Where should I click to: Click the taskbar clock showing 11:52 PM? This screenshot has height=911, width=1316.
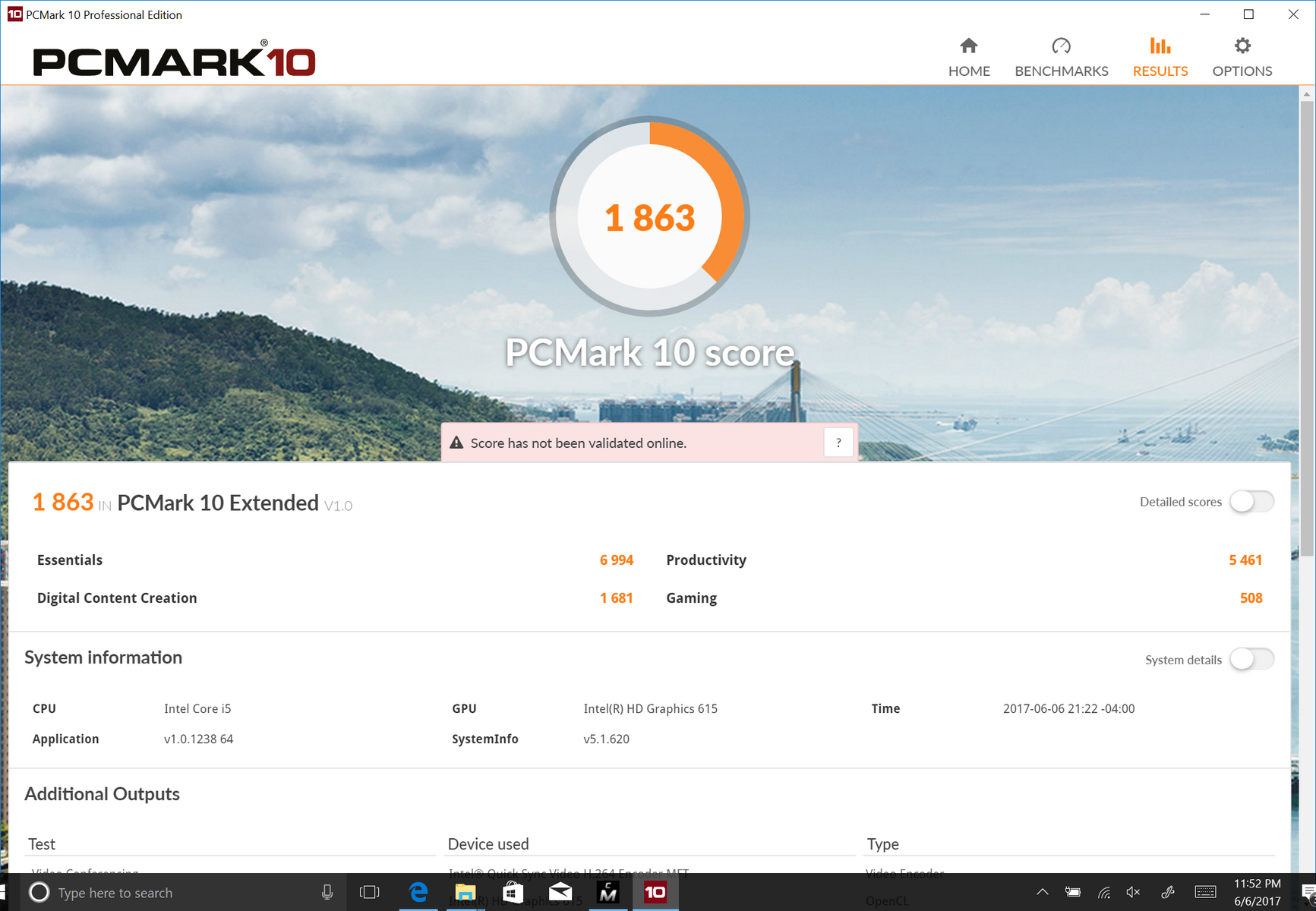pyautogui.click(x=1258, y=893)
